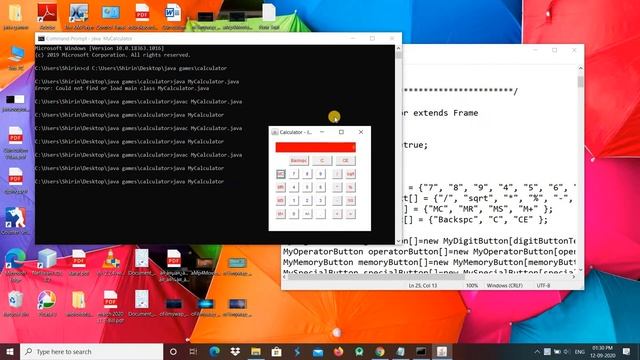The width and height of the screenshot is (640, 360).
Task: Click digit 2 on the calculator
Action: click(307, 200)
